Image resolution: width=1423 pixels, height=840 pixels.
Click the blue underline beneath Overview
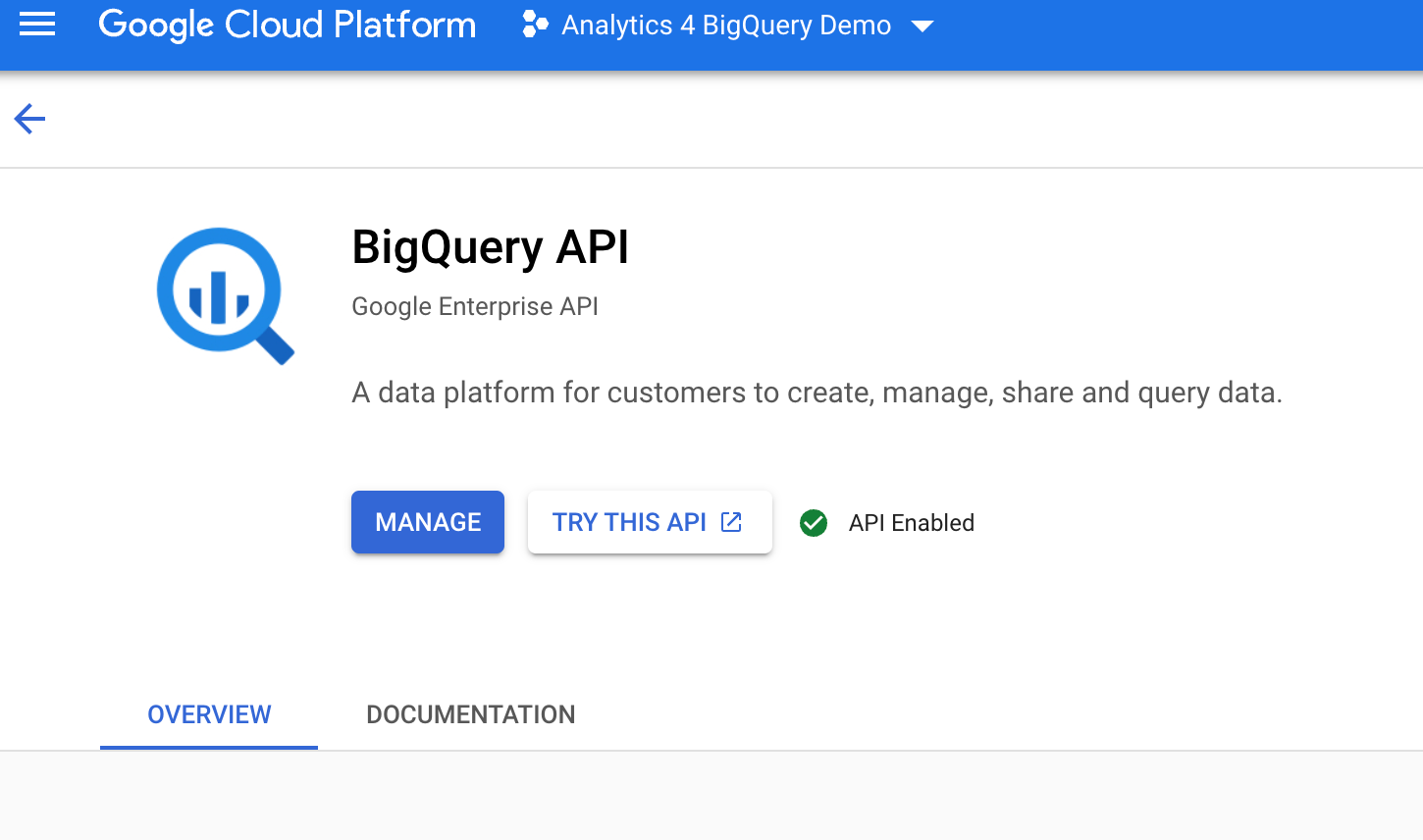coord(209,747)
